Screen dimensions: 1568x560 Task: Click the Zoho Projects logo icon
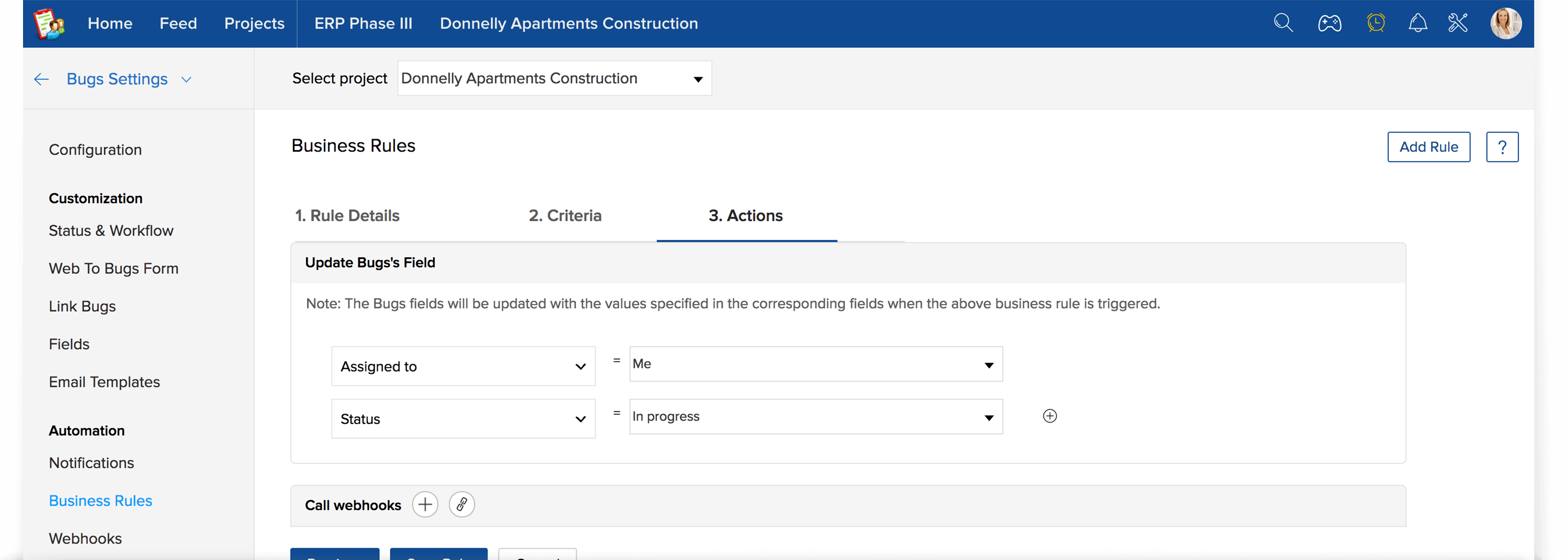[49, 24]
